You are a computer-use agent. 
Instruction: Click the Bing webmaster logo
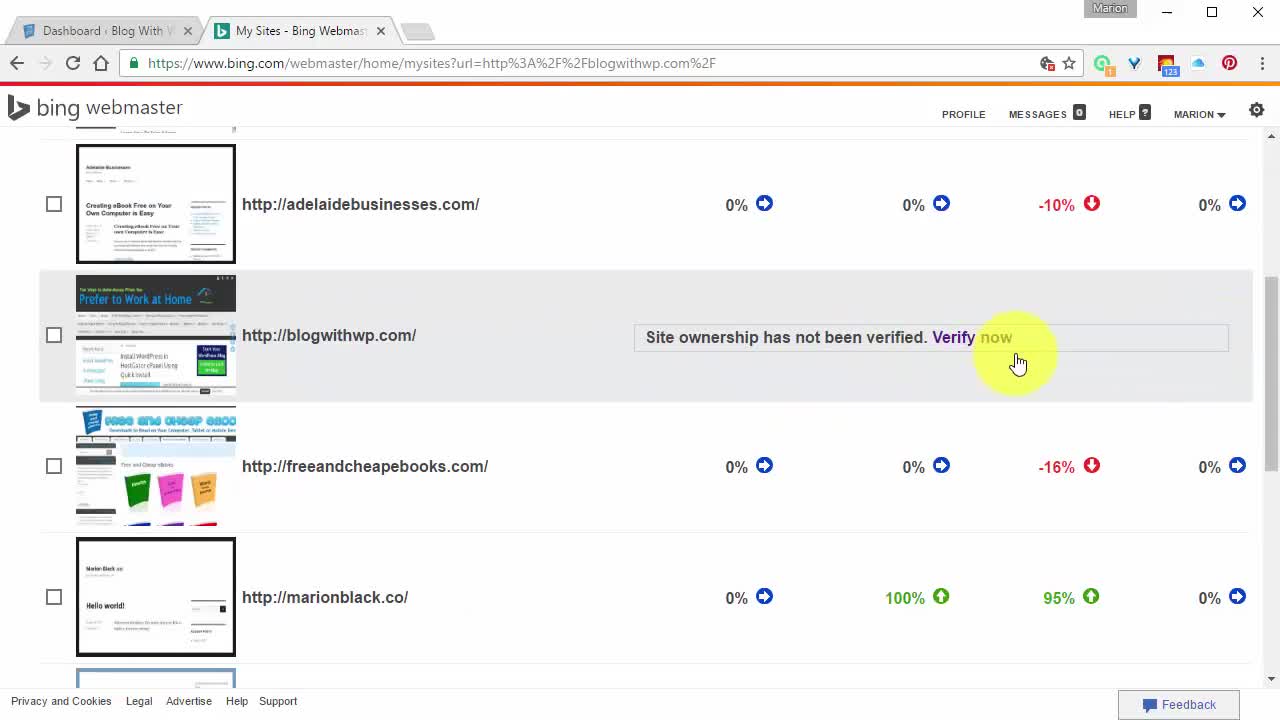(x=95, y=108)
